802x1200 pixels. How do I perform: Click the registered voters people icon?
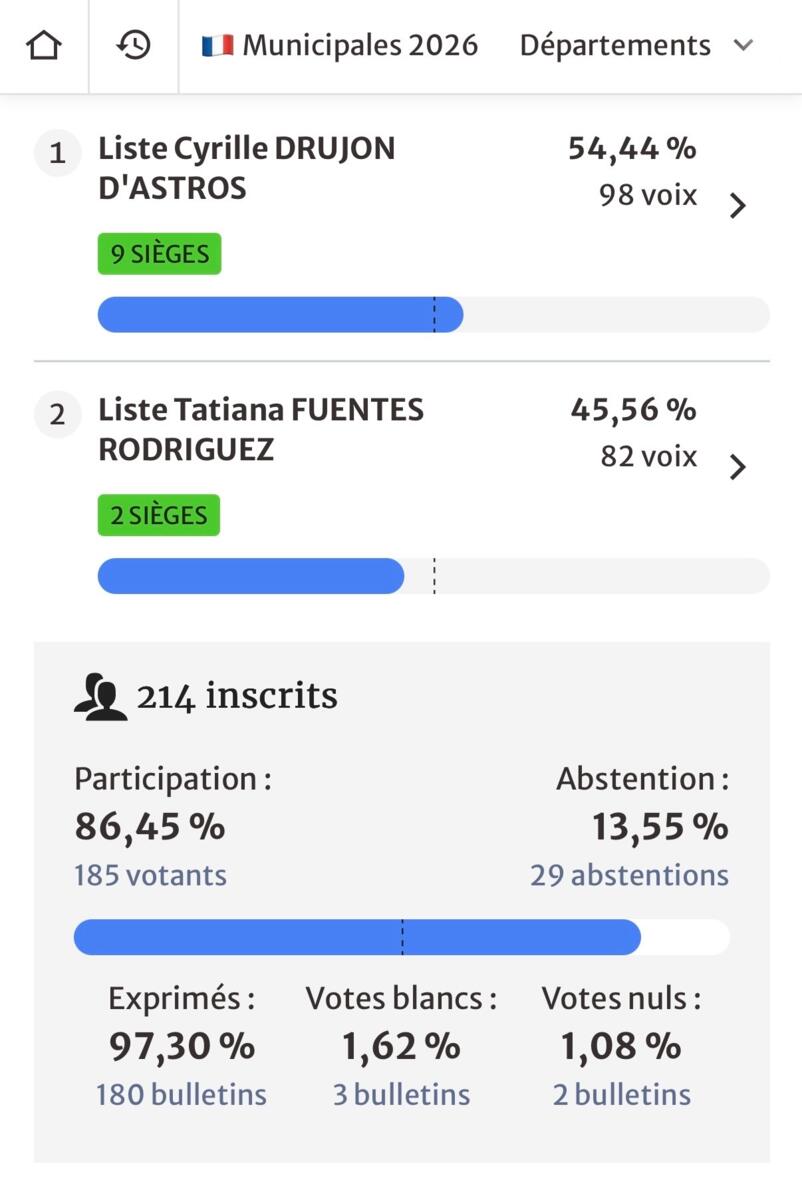tap(100, 697)
